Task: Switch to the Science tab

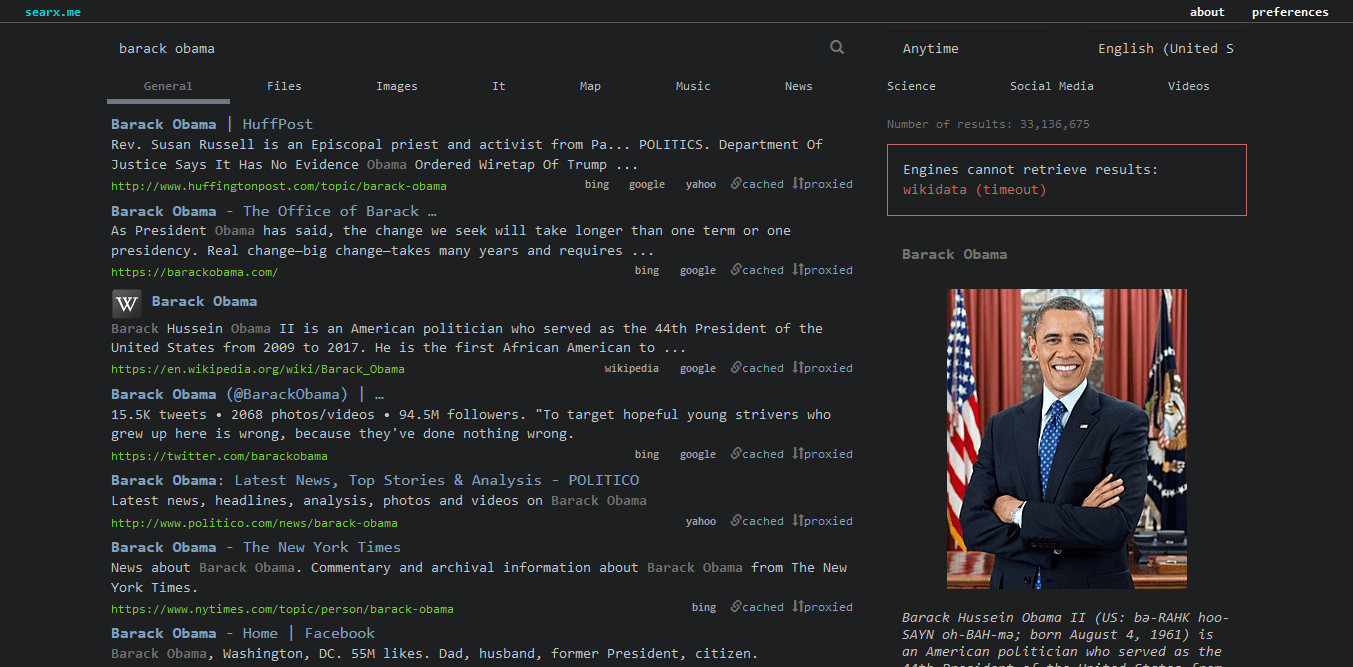Action: tap(911, 86)
